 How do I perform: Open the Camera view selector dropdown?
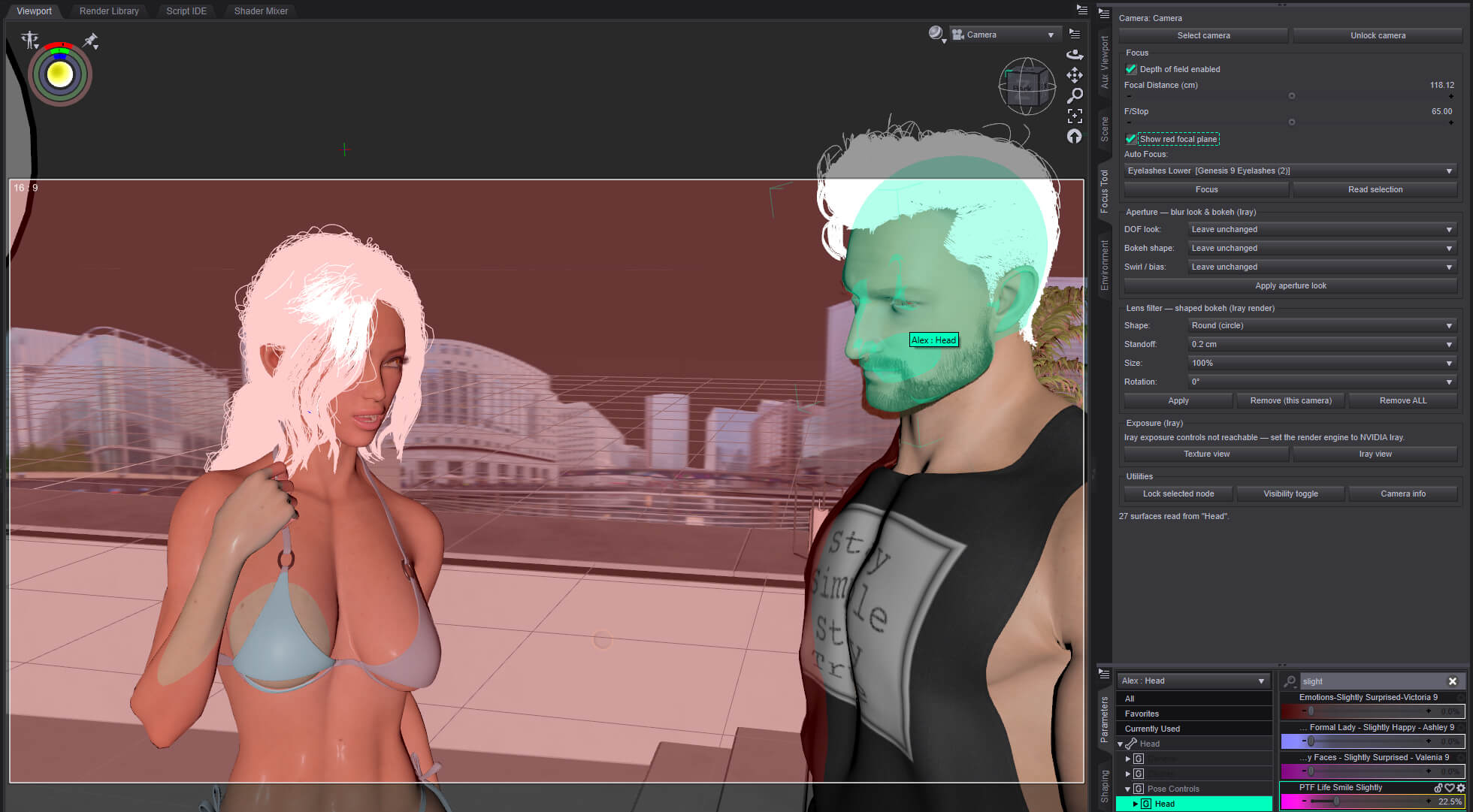pyautogui.click(x=1005, y=35)
